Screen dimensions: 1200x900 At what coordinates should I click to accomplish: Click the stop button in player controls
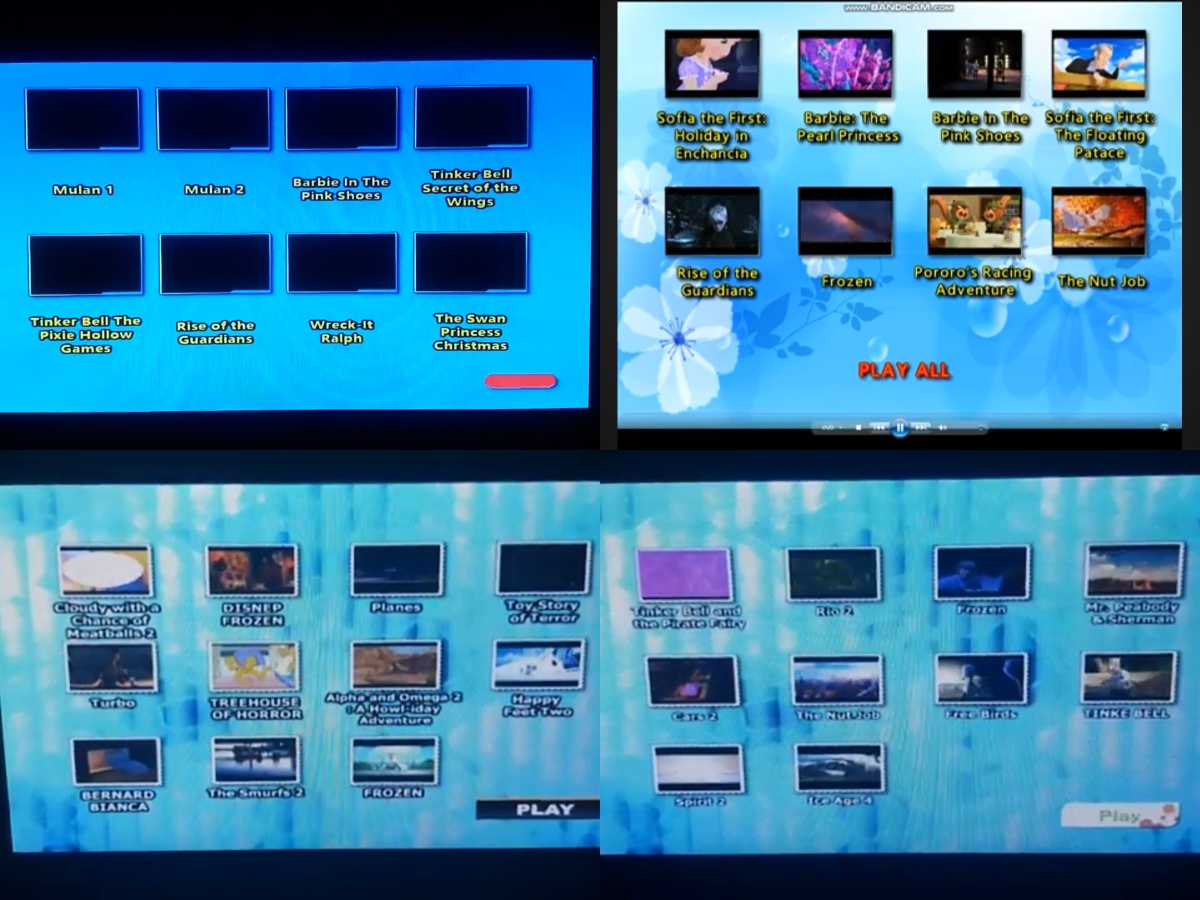[858, 428]
